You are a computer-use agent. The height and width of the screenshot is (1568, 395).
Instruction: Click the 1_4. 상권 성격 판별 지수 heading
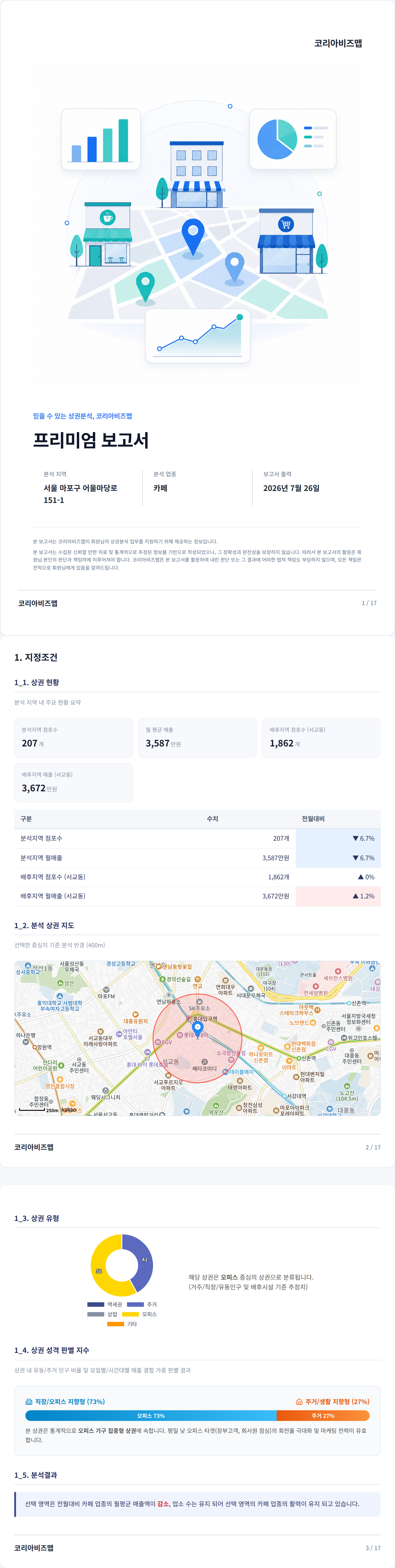point(52,1350)
